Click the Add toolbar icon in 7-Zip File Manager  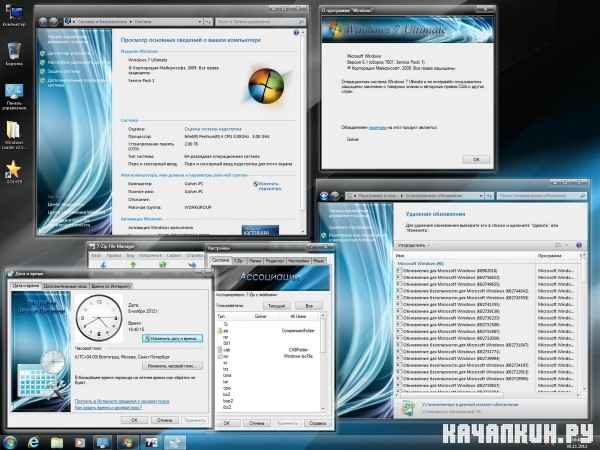pyautogui.click(x=103, y=264)
